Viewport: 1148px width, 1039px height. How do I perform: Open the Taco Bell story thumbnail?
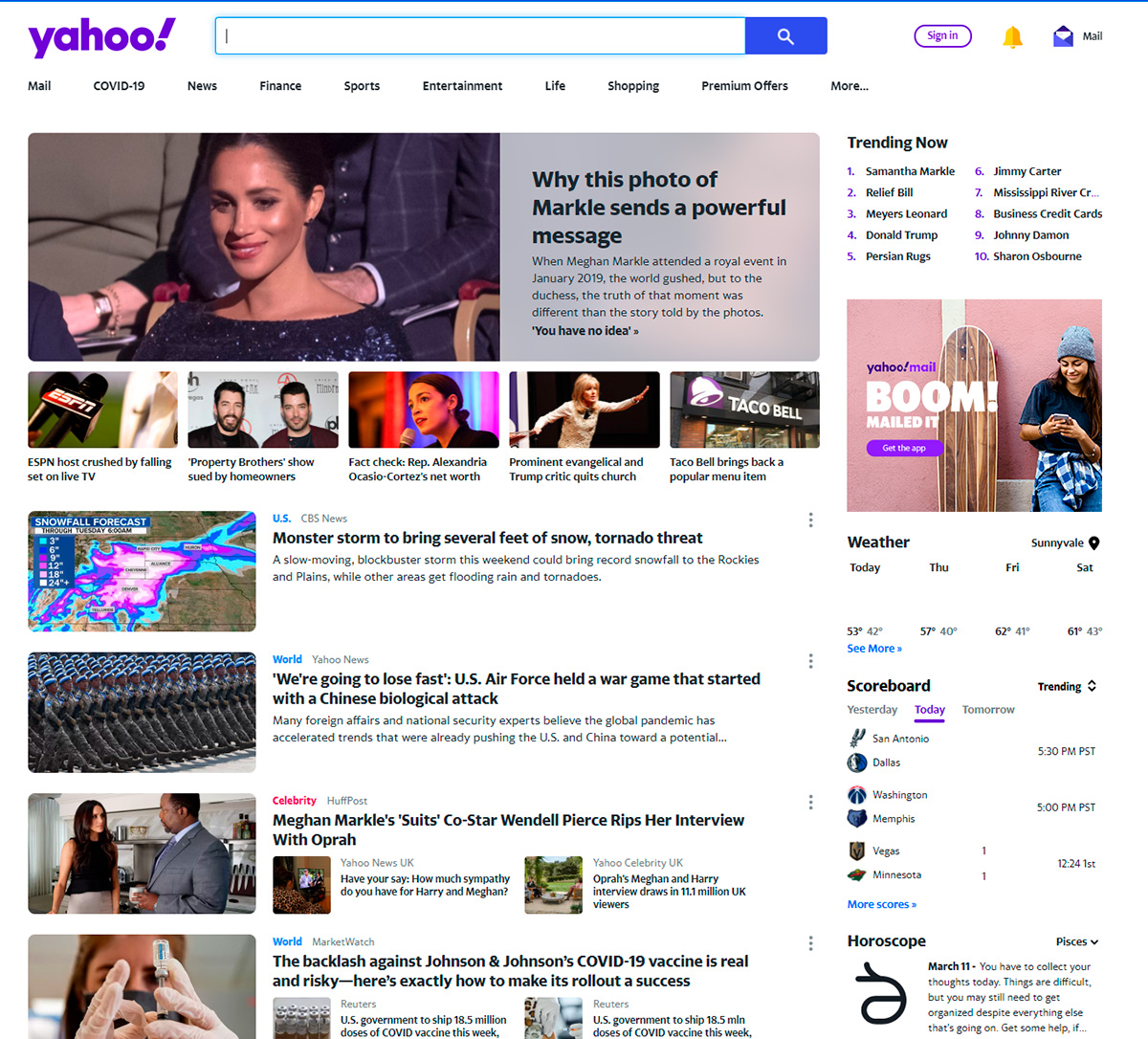point(744,409)
